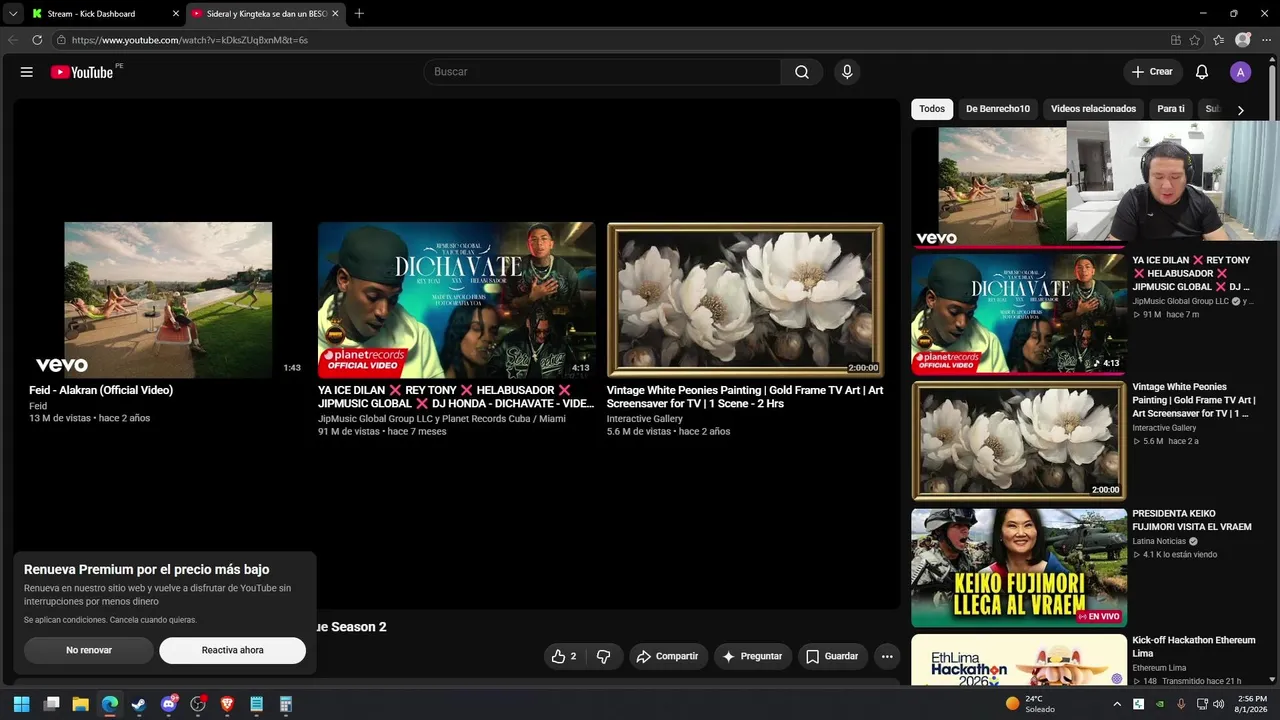This screenshot has height=720, width=1280.
Task: Open File Explorer from the taskbar
Action: pyautogui.click(x=80, y=704)
